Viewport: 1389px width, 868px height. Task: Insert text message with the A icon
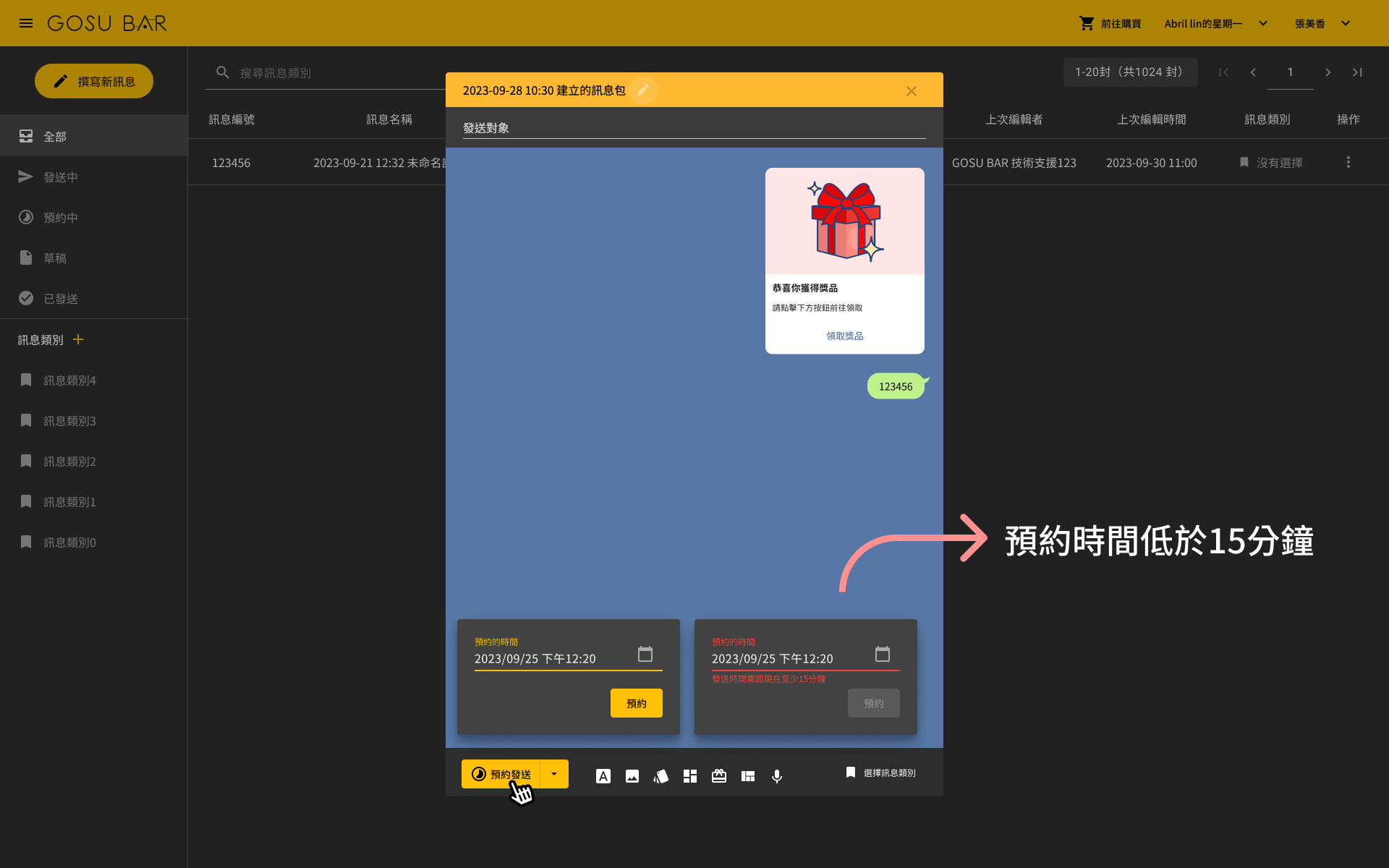pyautogui.click(x=603, y=776)
